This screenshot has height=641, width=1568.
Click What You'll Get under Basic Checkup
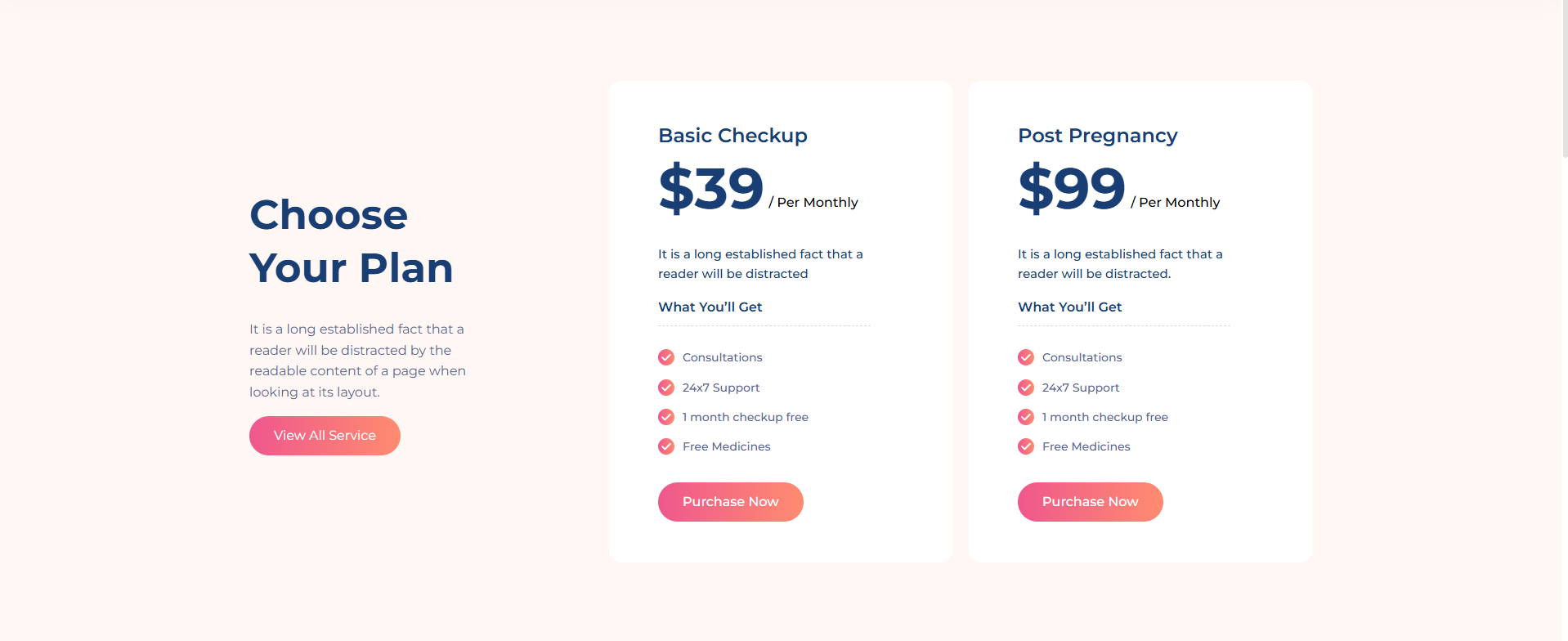(x=710, y=307)
